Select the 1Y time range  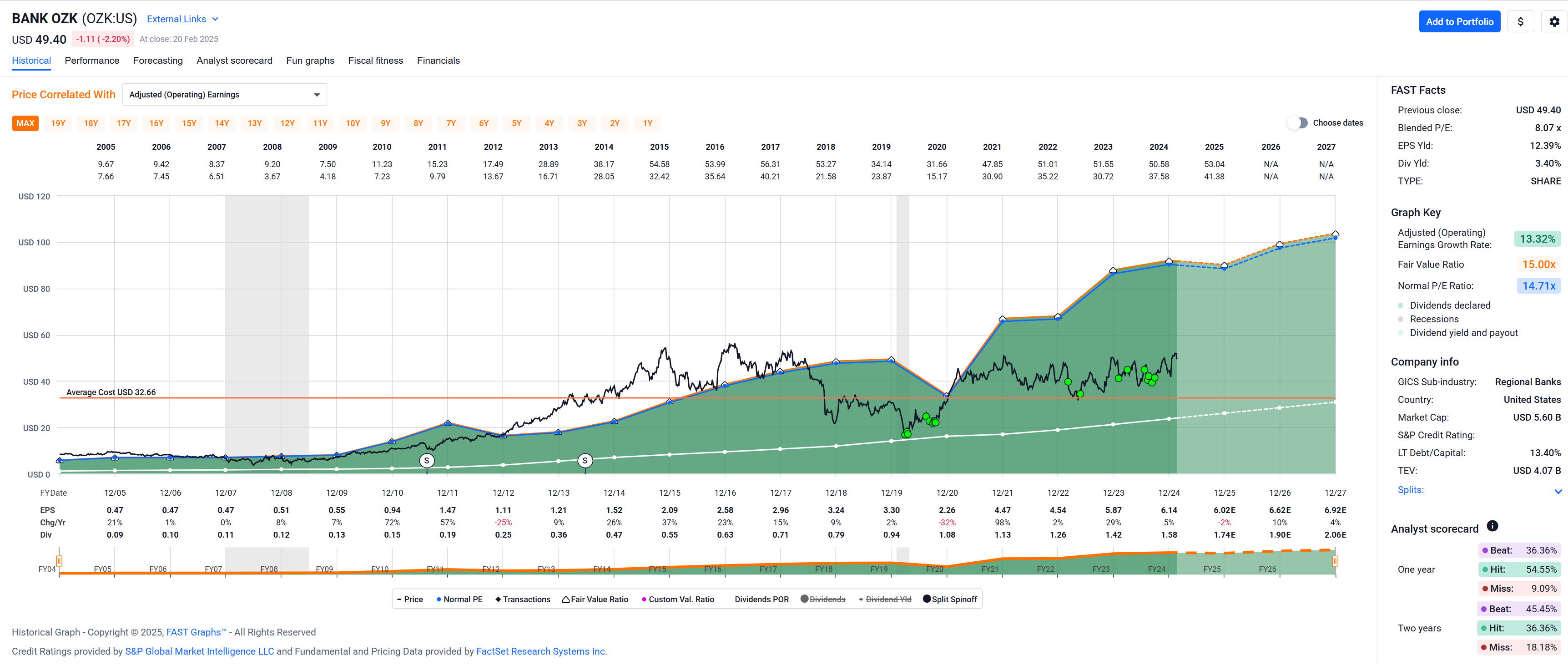click(648, 123)
